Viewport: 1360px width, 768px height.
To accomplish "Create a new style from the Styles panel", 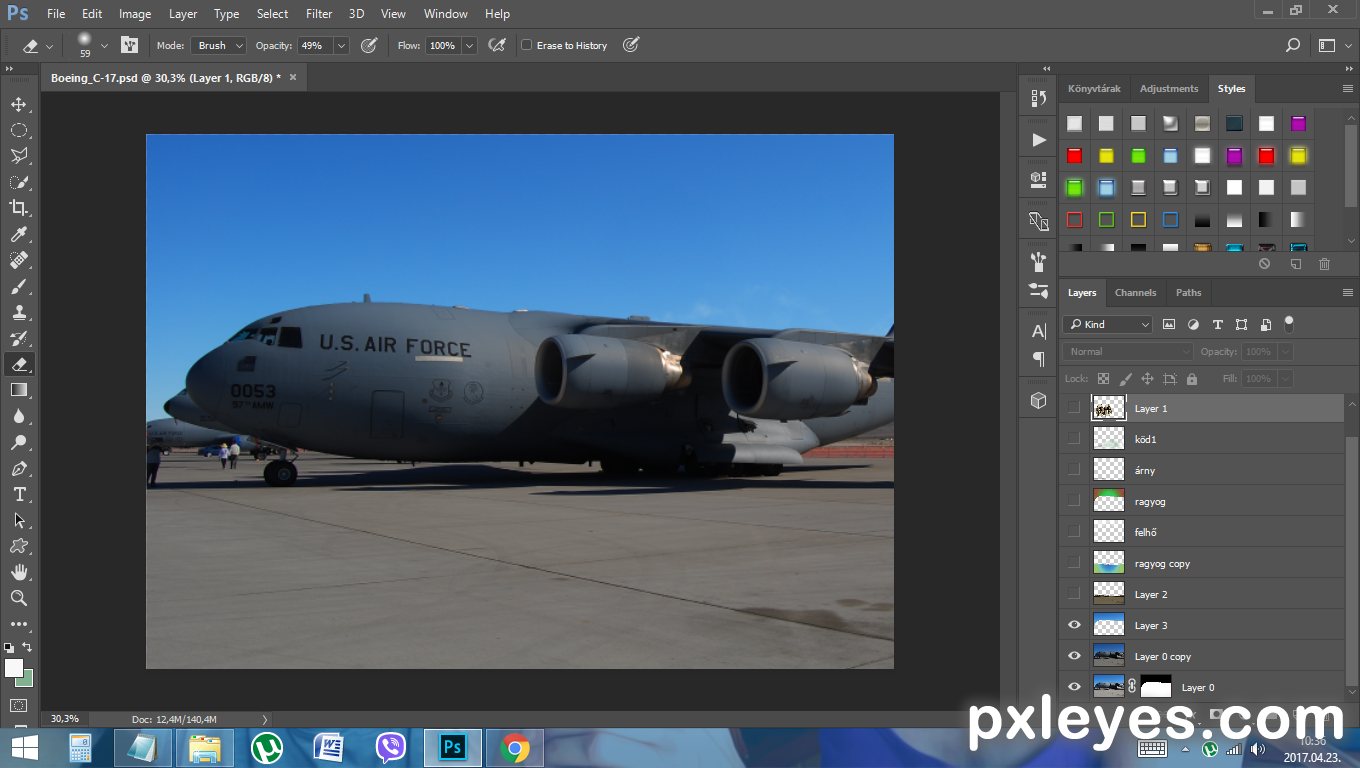I will point(1295,264).
